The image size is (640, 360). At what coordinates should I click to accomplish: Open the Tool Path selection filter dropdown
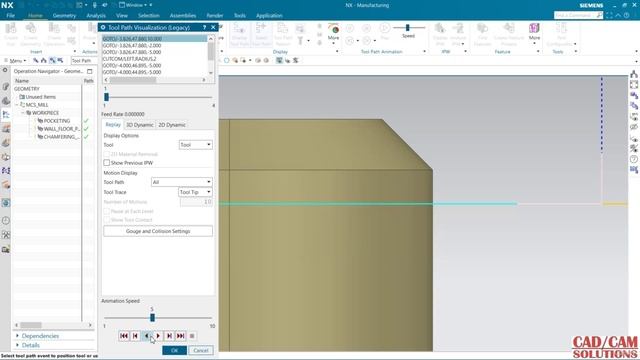click(x=84, y=60)
